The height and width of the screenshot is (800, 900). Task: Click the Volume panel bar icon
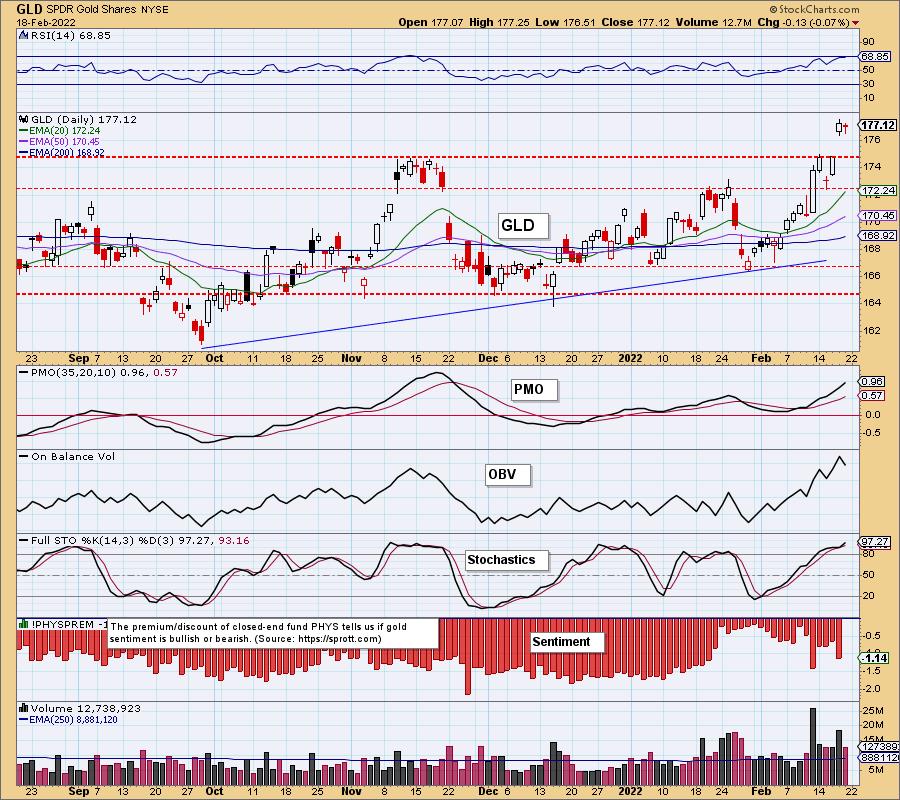[24, 708]
